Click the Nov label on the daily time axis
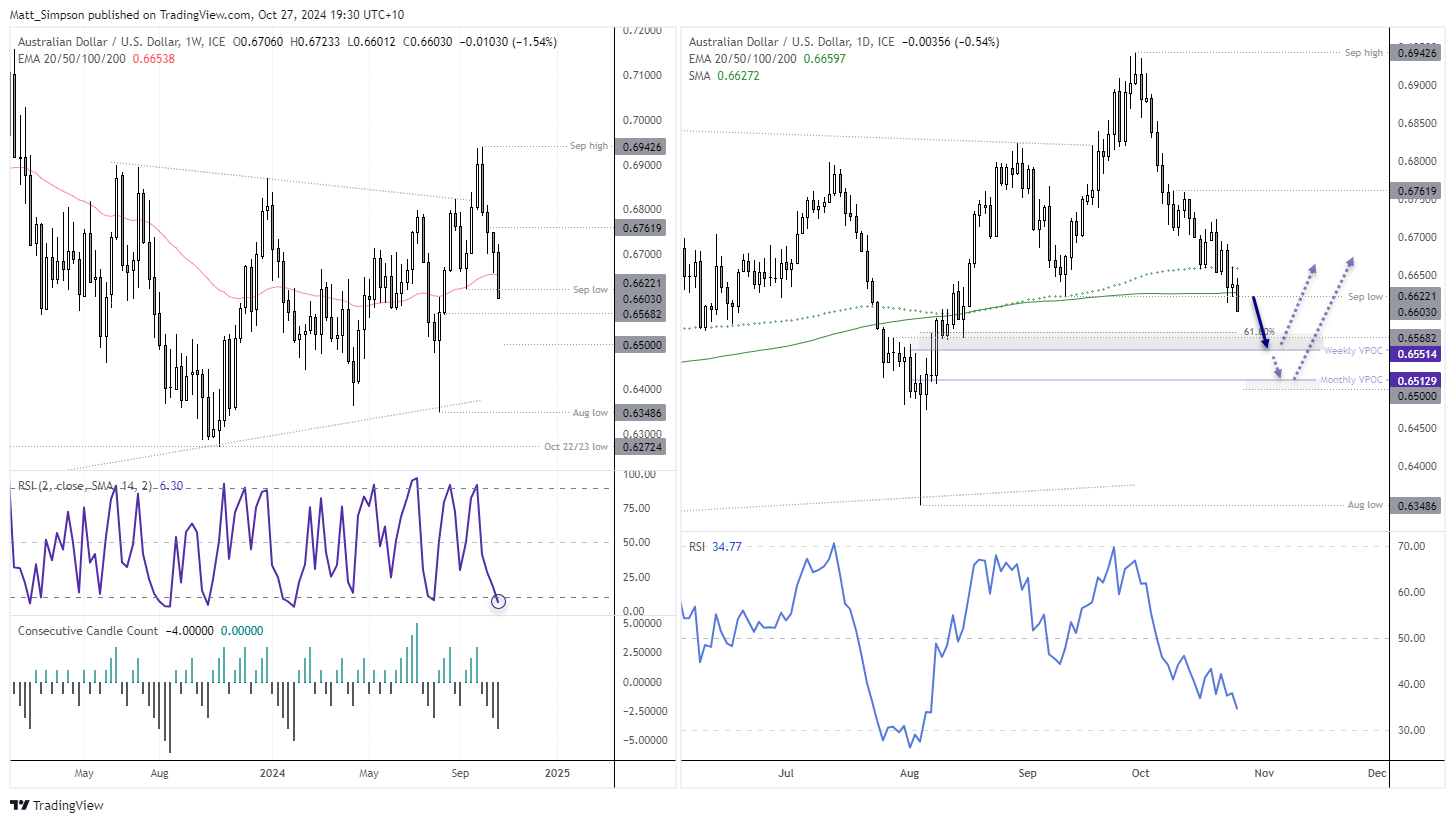The image size is (1455, 823). point(1264,772)
